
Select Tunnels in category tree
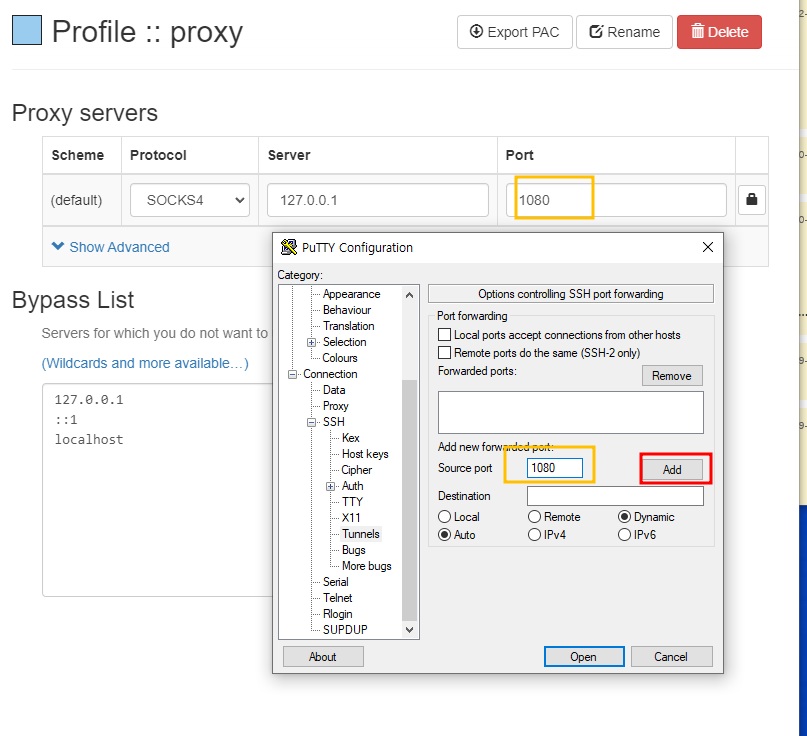tap(361, 534)
